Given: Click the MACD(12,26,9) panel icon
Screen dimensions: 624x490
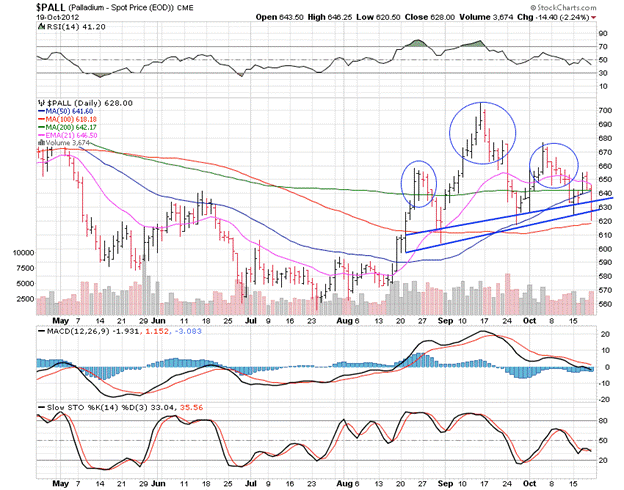Looking at the screenshot, I should 43,329.
